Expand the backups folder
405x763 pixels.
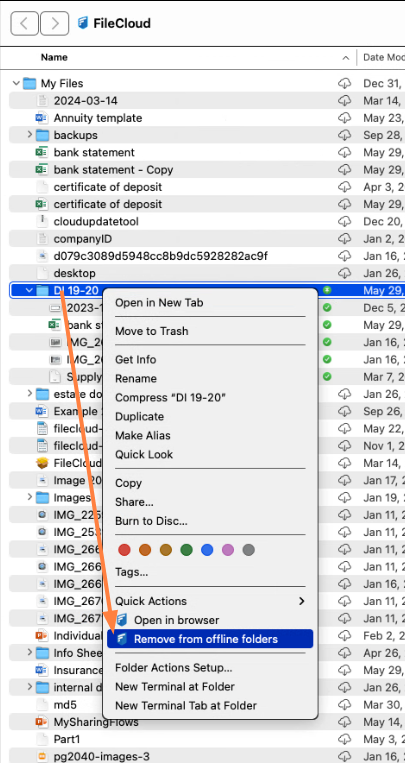[x=30, y=135]
